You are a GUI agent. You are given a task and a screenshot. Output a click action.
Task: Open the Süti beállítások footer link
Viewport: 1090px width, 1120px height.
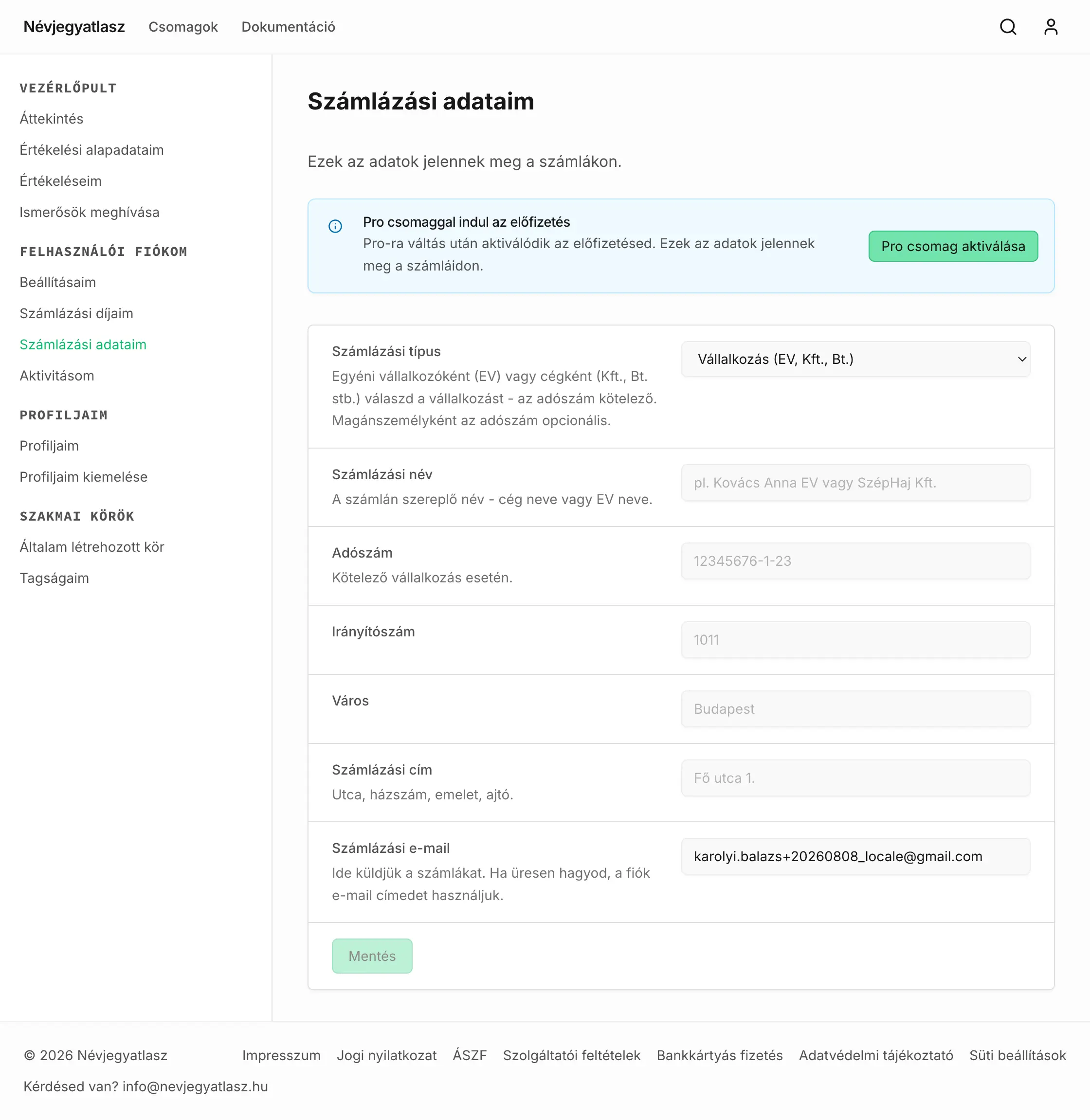(1017, 1055)
